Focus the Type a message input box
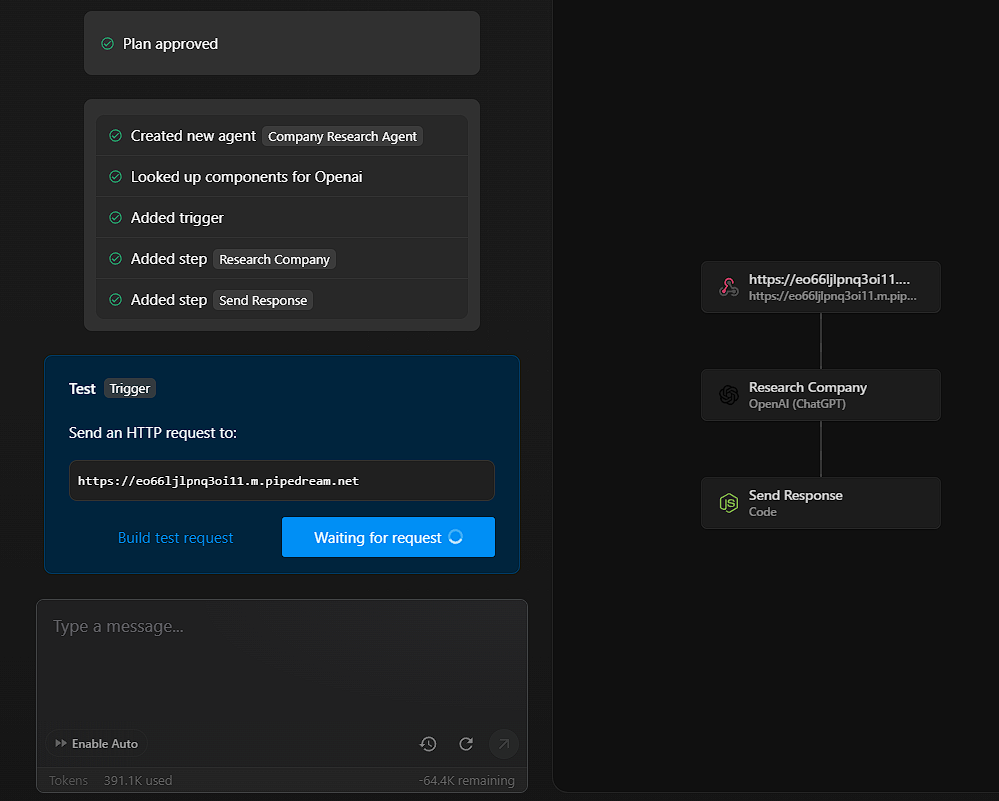Viewport: 999px width, 801px height. click(282, 663)
